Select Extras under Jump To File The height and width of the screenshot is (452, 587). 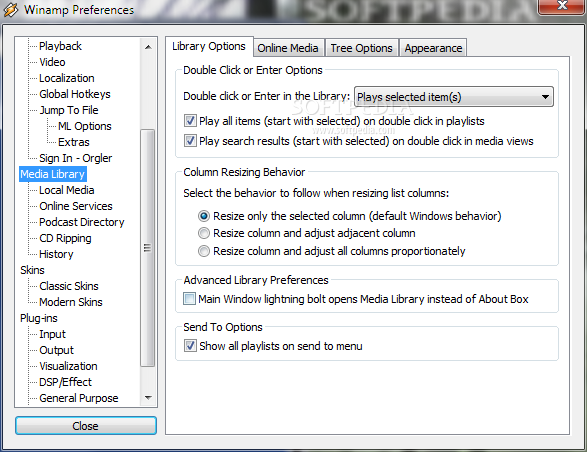[74, 142]
